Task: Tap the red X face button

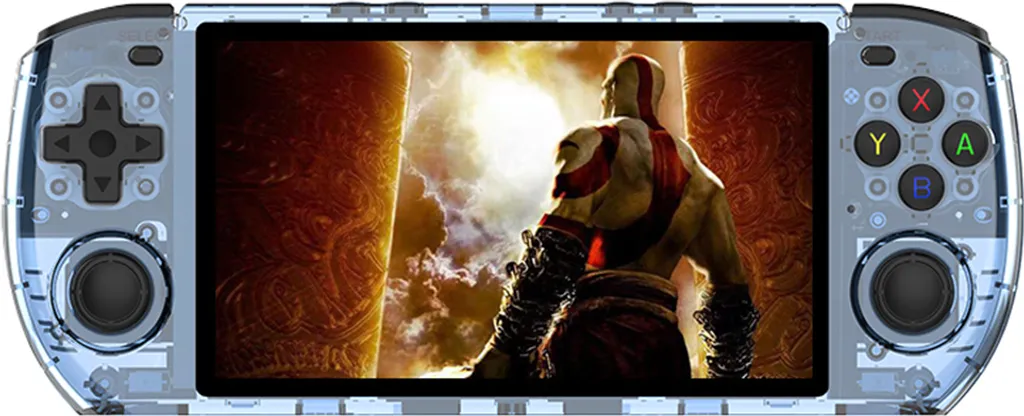Action: coord(921,99)
